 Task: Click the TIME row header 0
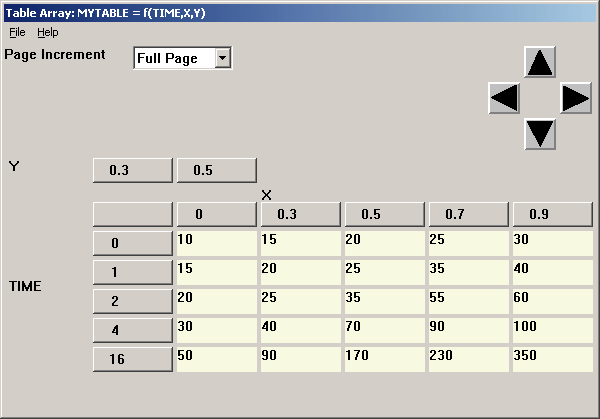pyautogui.click(x=133, y=243)
